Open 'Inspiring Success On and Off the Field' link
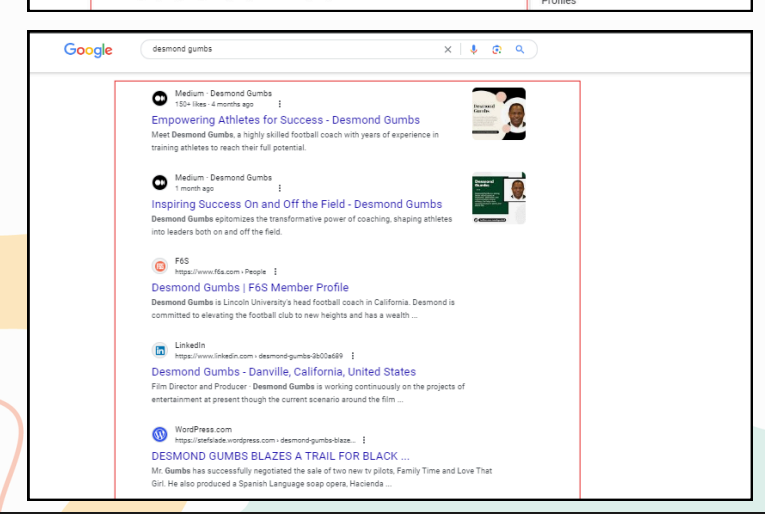Screen dimensions: 765x514 click(296, 204)
